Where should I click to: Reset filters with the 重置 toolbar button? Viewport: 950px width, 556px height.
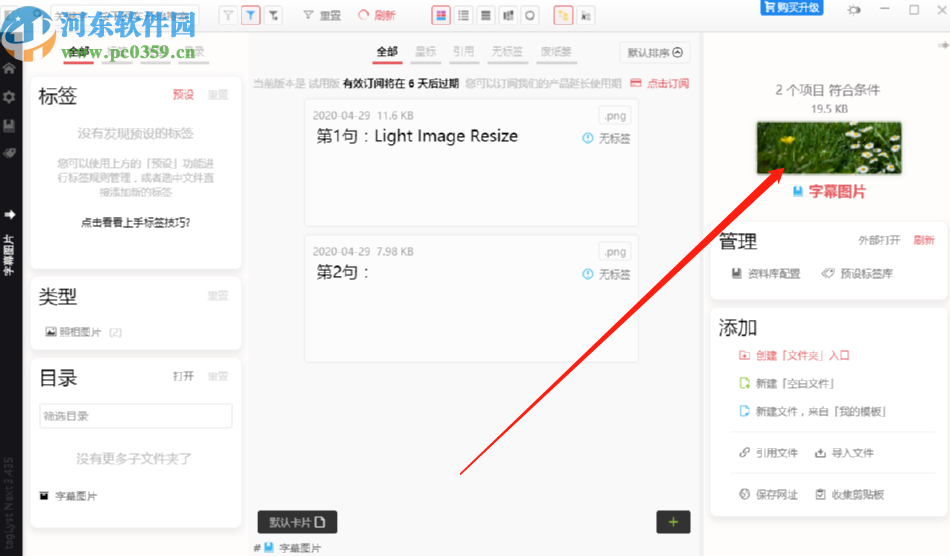(x=322, y=15)
